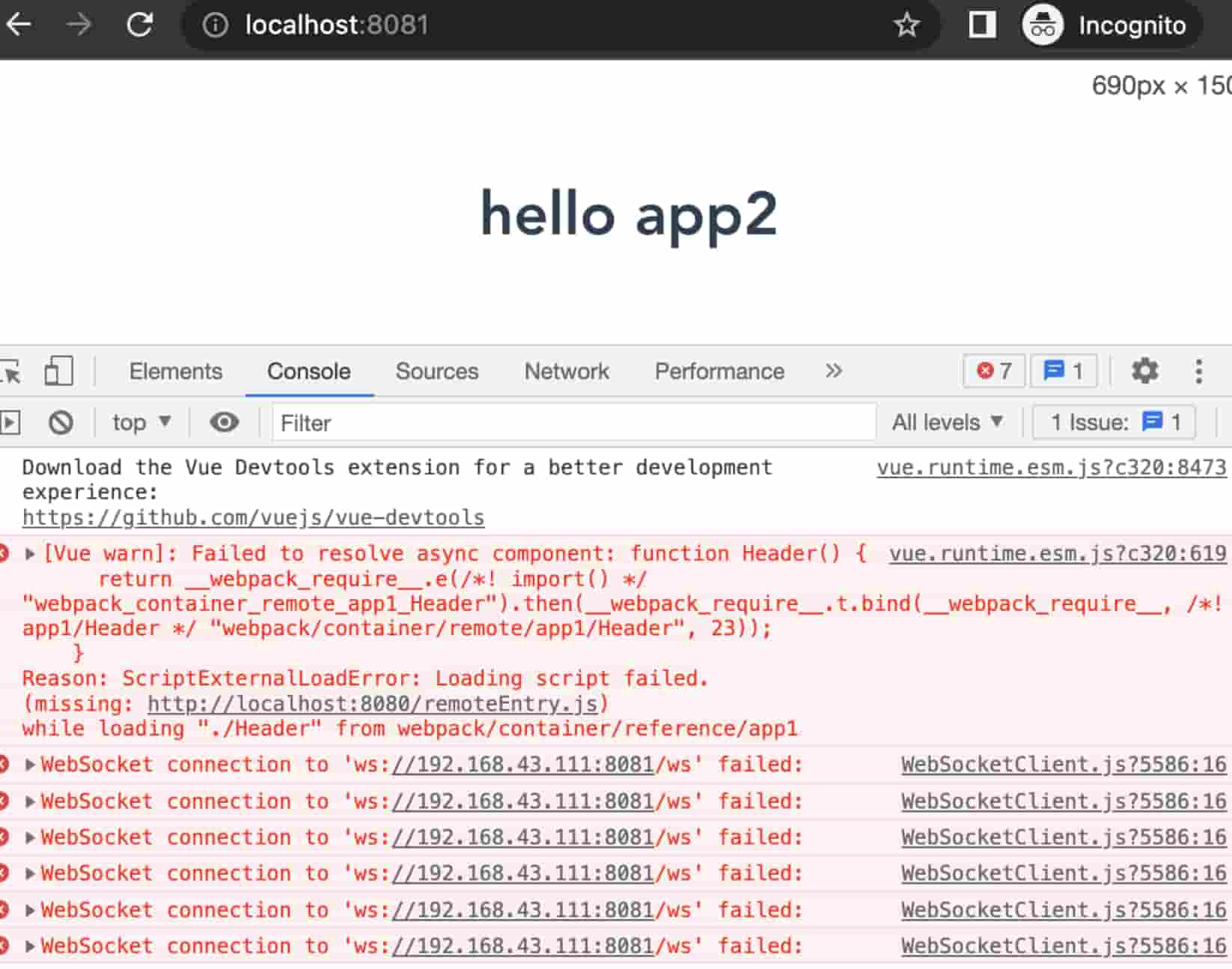The width and height of the screenshot is (1232, 969).
Task: Switch to the Performance tab
Action: [719, 371]
